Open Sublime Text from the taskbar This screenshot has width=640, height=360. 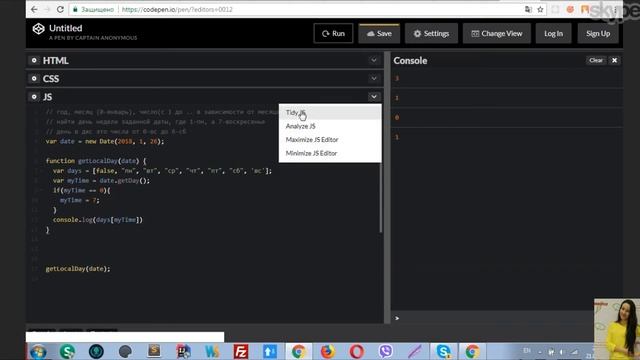coord(154,351)
